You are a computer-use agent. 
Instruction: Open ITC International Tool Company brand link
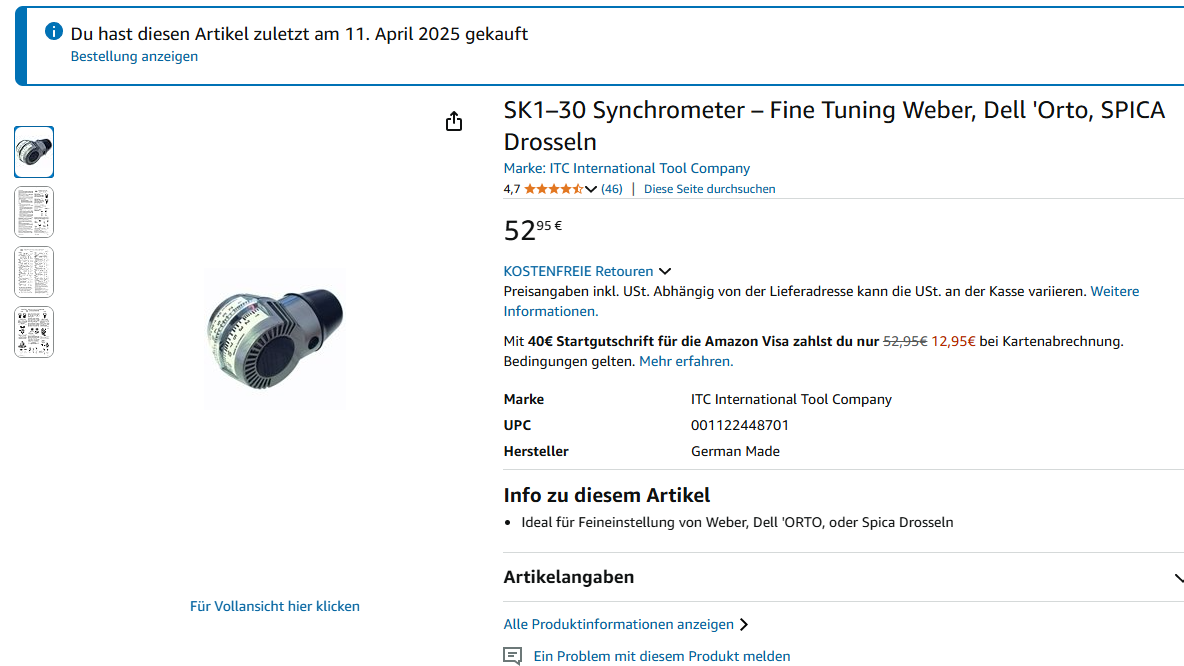[627, 168]
